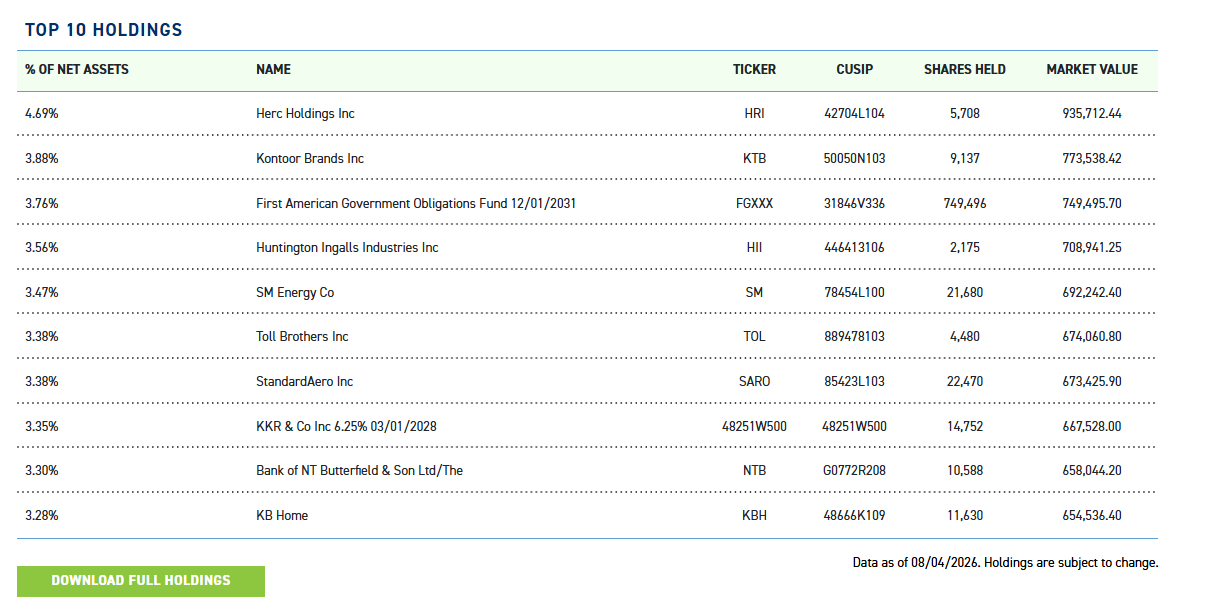The height and width of the screenshot is (603, 1229).
Task: Click the 3.30% net assets value
Action: 42,471
